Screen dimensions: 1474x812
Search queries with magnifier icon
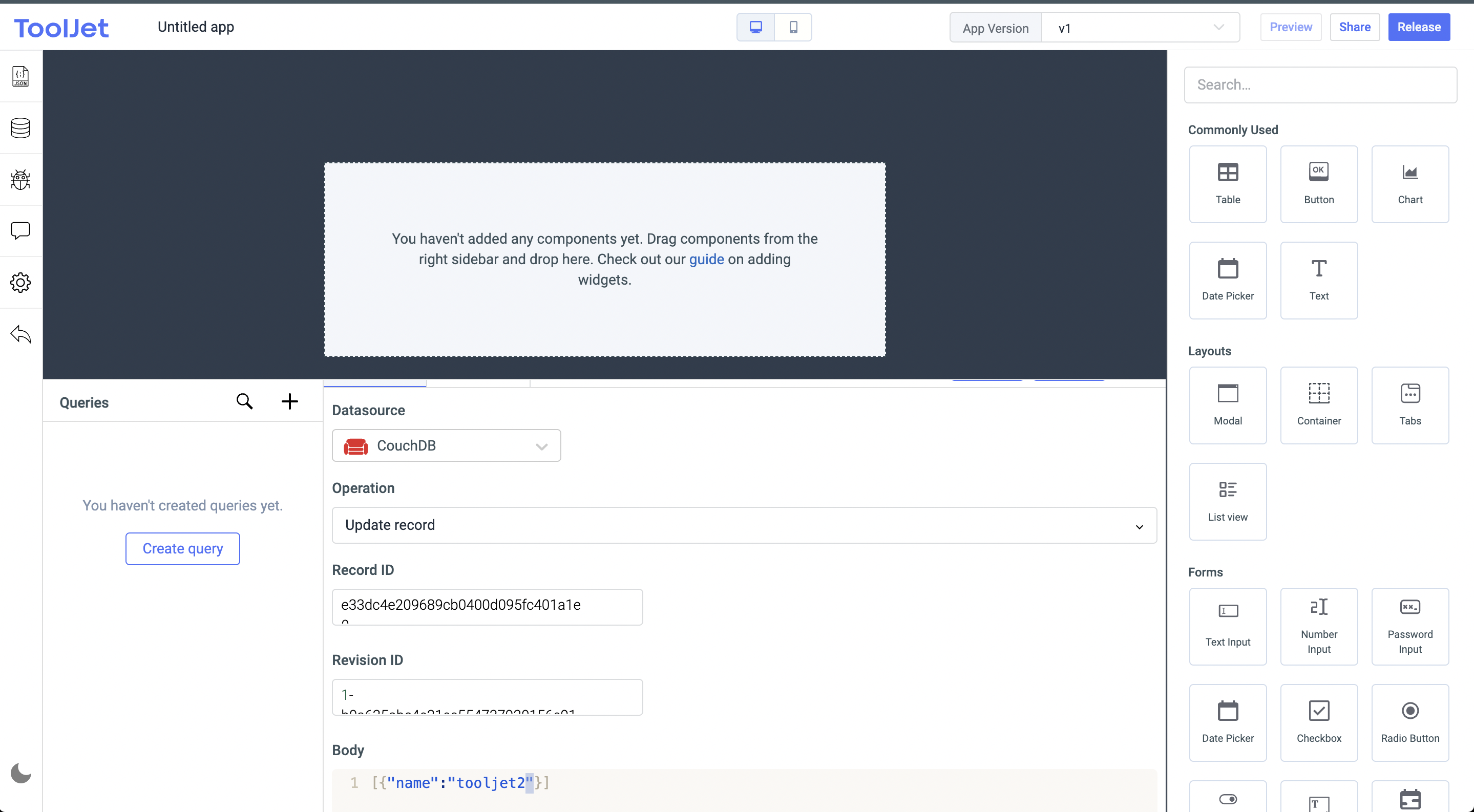244,401
